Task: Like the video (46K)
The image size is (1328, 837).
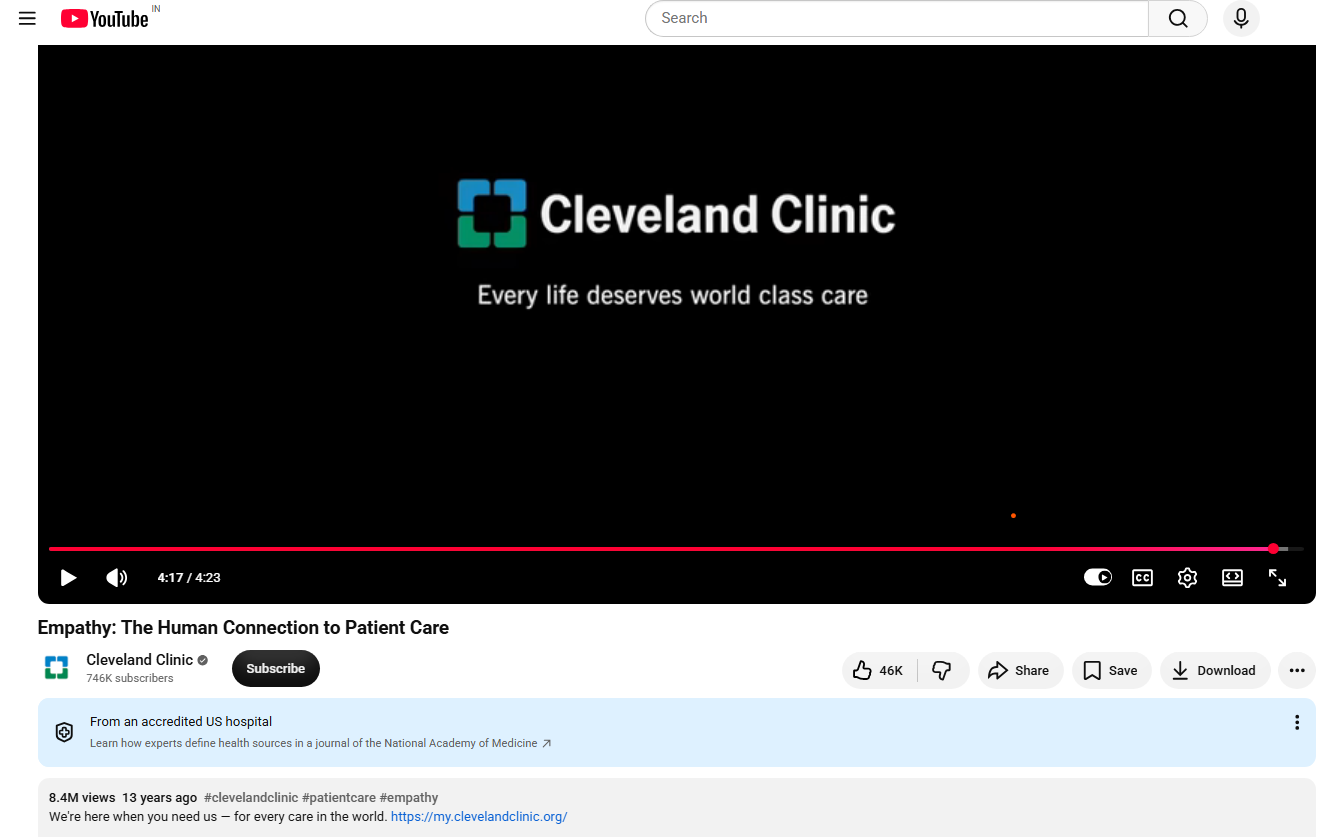Action: tap(879, 671)
